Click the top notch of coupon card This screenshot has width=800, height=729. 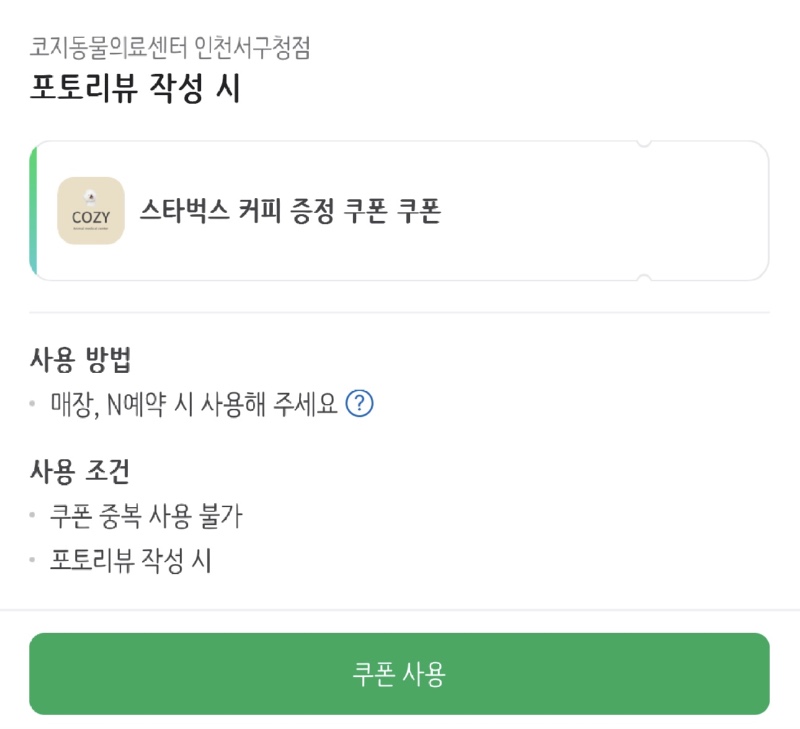tap(644, 143)
